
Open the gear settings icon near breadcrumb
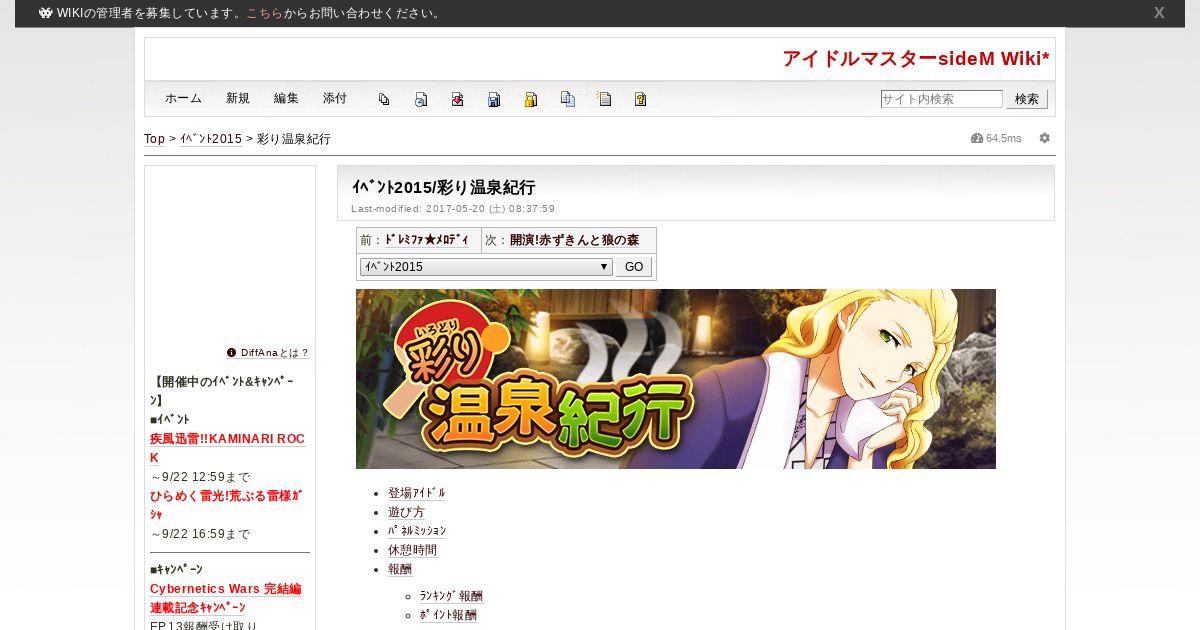[1045, 138]
